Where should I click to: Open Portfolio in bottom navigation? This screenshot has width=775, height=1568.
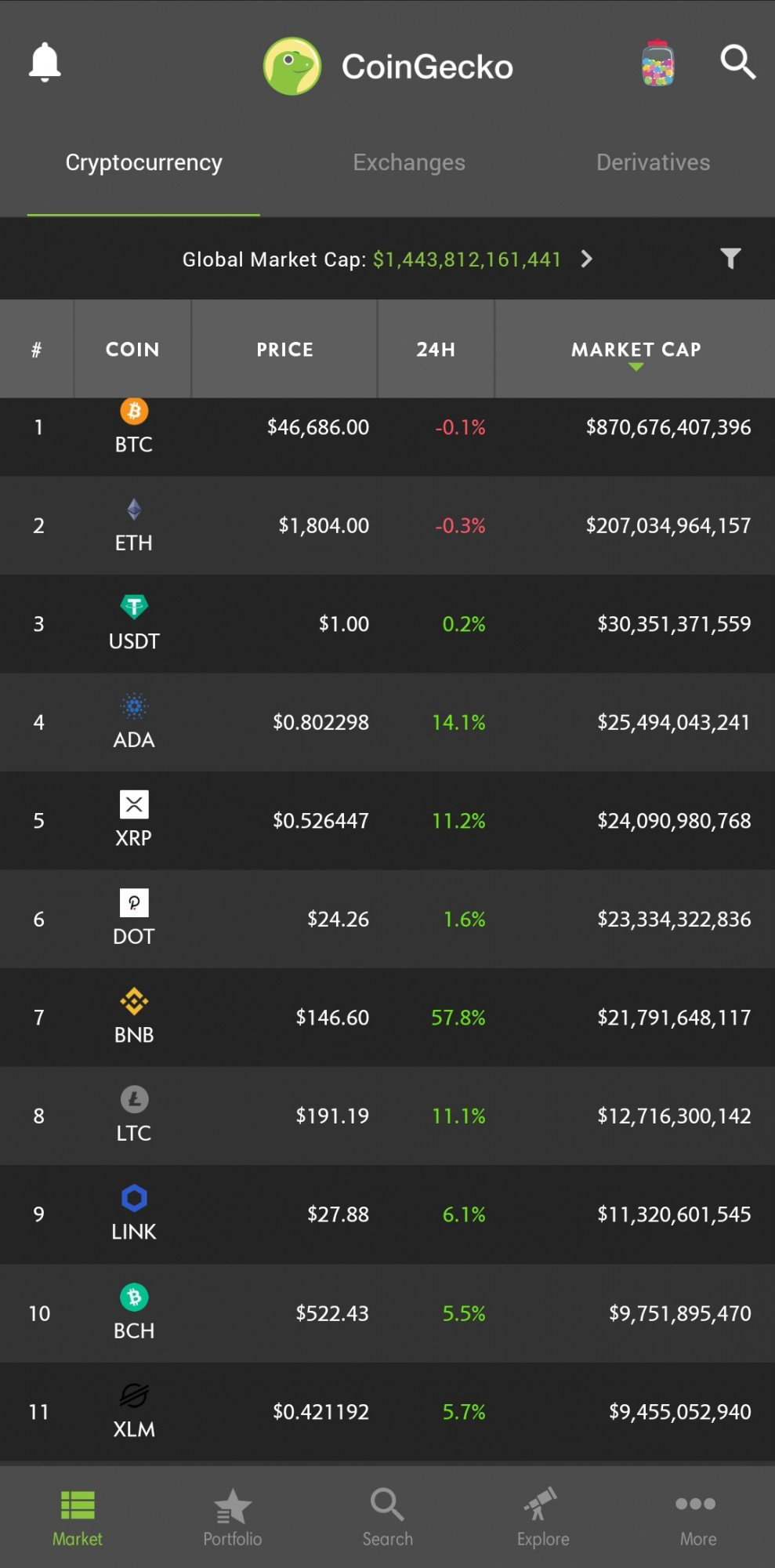coord(232,1518)
